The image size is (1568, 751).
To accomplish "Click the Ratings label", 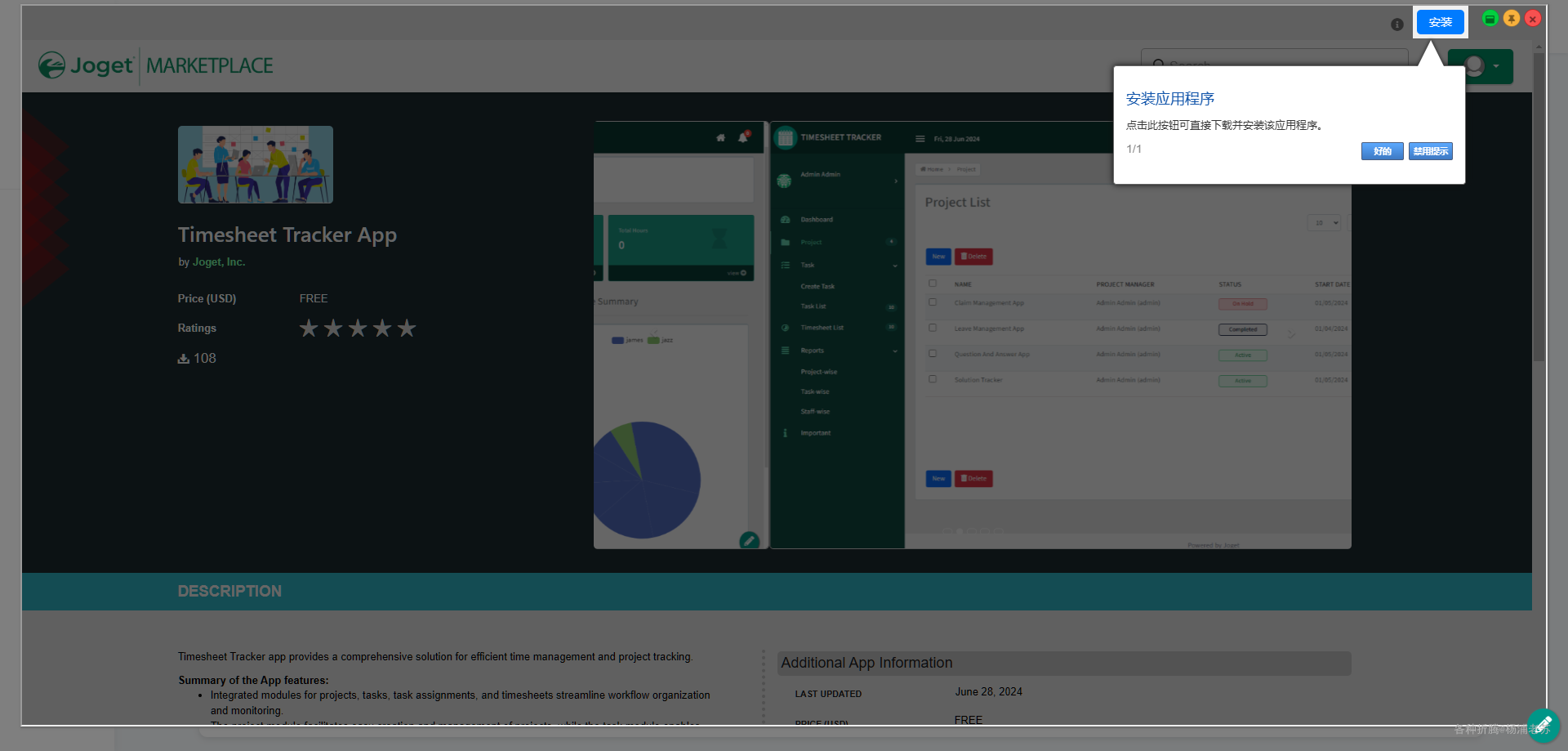I will [197, 329].
